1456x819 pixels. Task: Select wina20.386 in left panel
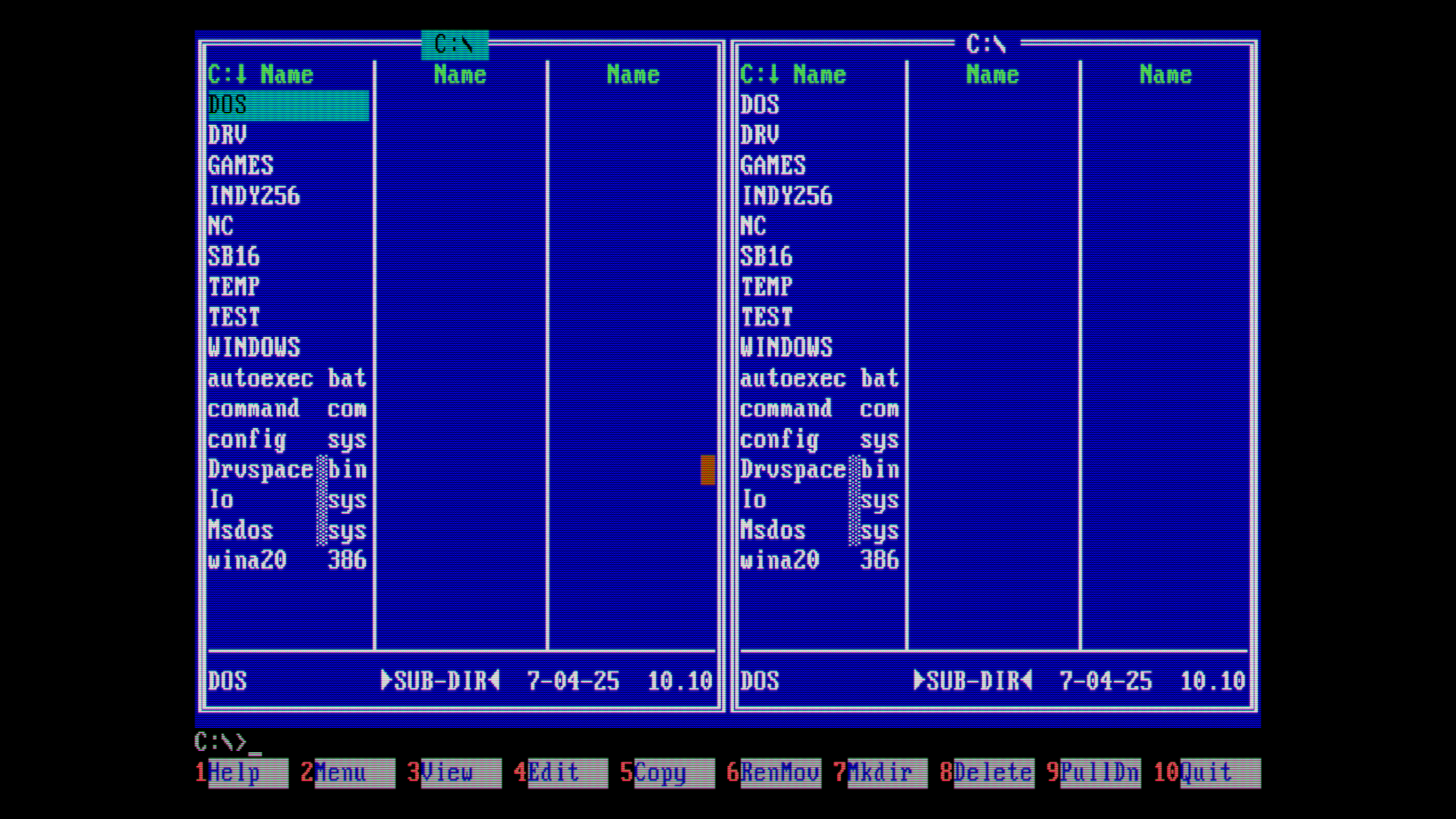coord(288,560)
